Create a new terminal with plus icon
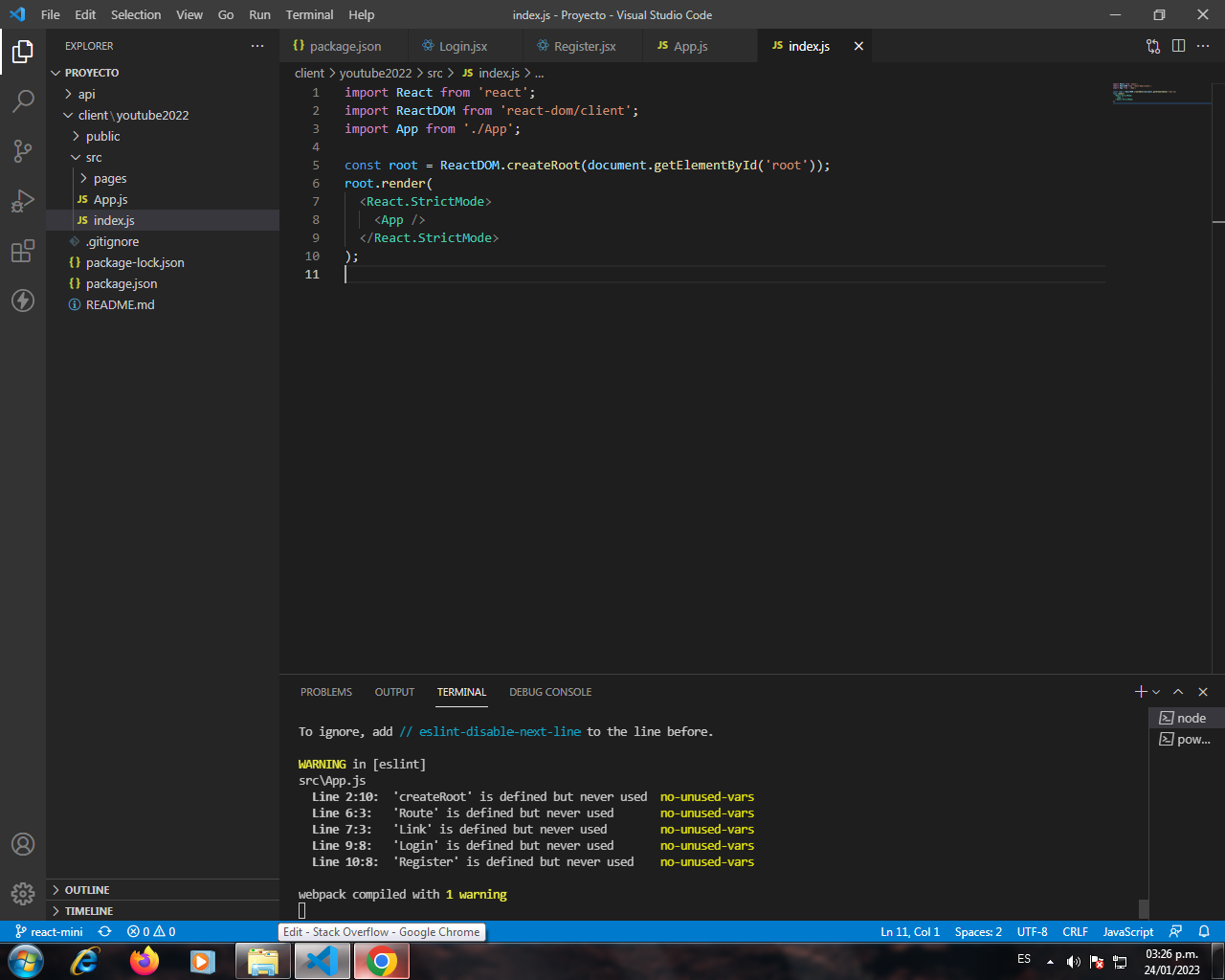This screenshot has width=1225, height=980. click(1141, 692)
